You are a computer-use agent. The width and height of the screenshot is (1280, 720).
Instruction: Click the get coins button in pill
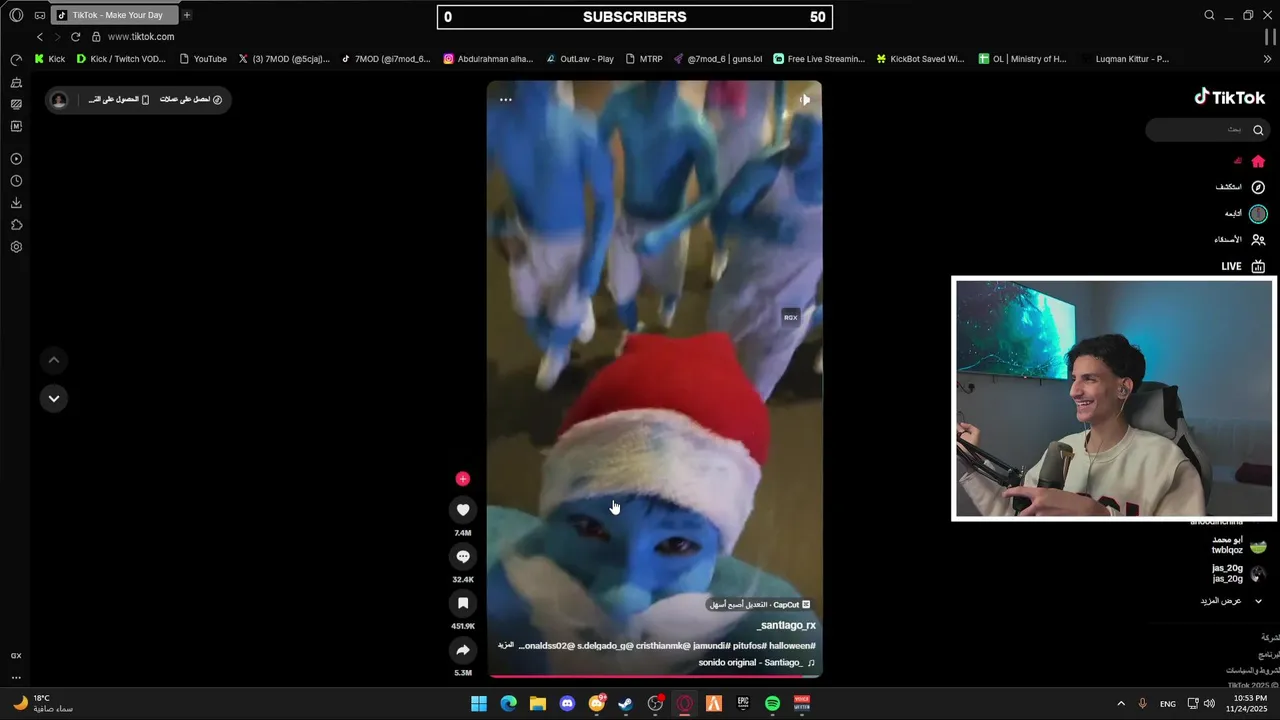coord(191,100)
